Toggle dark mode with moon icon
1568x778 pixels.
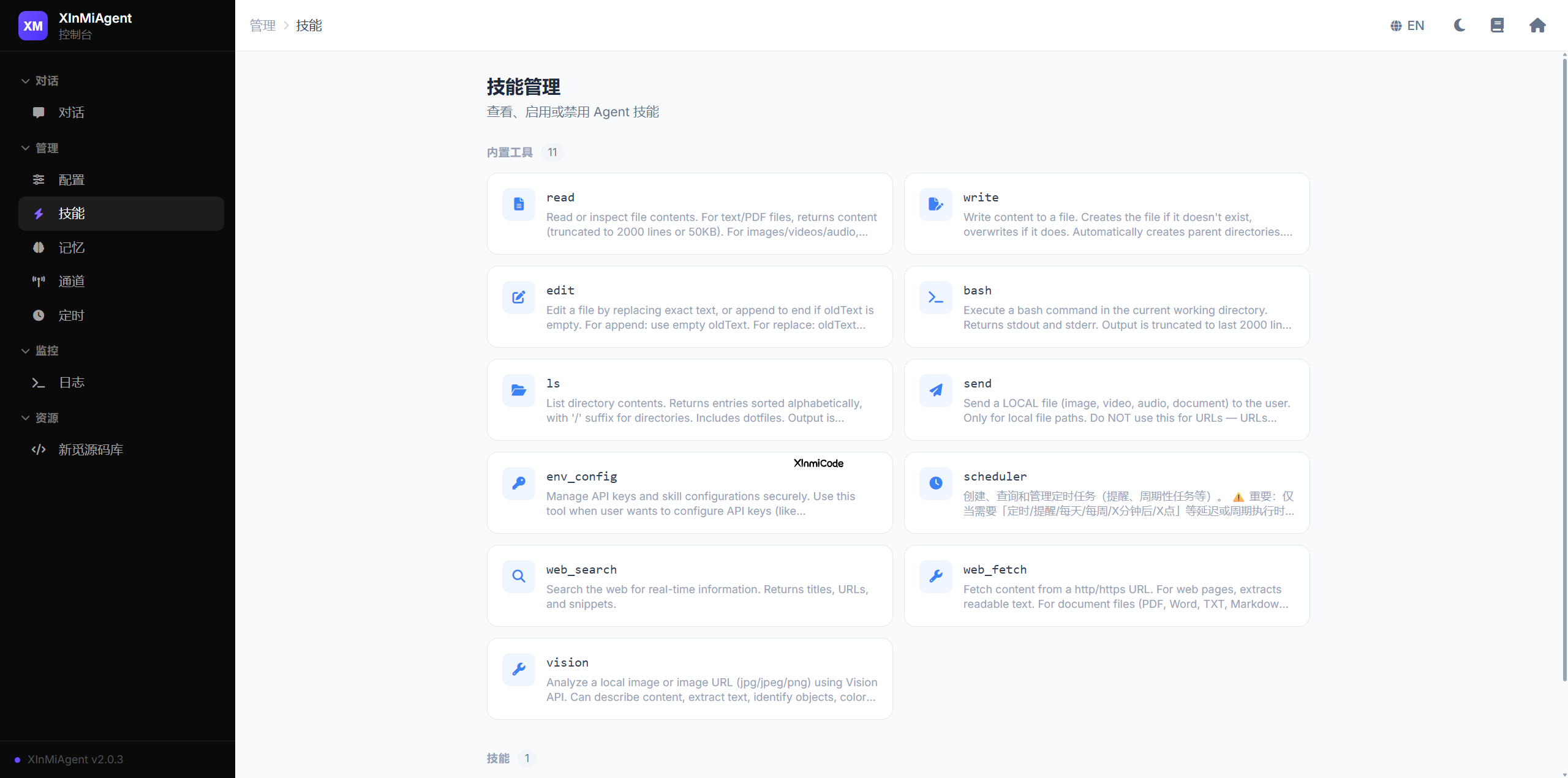point(1460,25)
